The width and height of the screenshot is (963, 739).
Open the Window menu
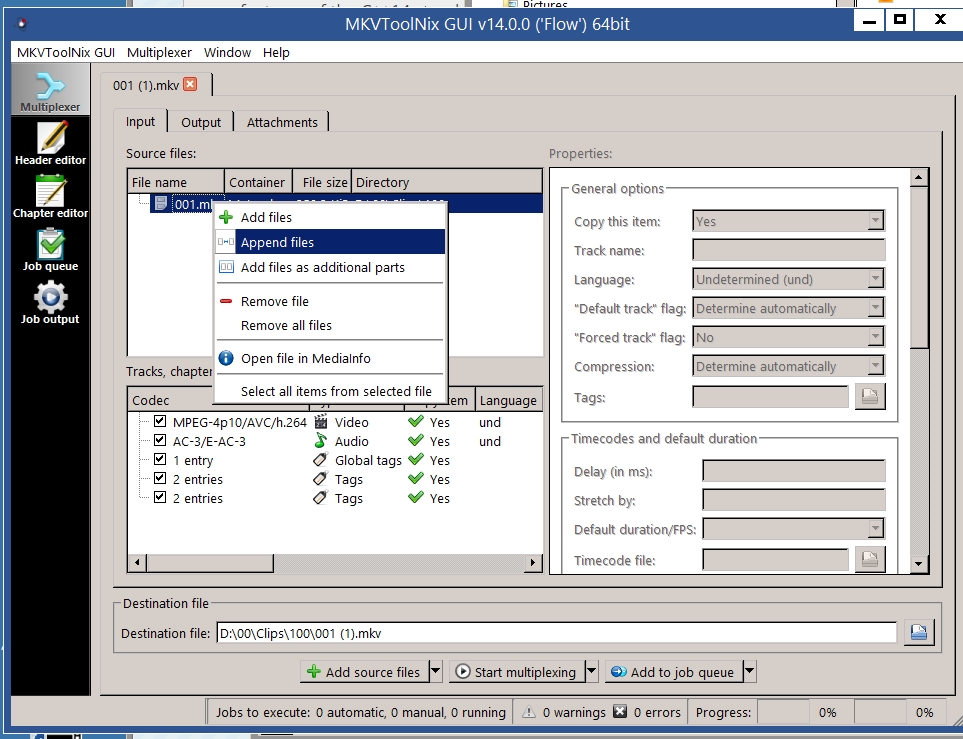click(x=227, y=52)
